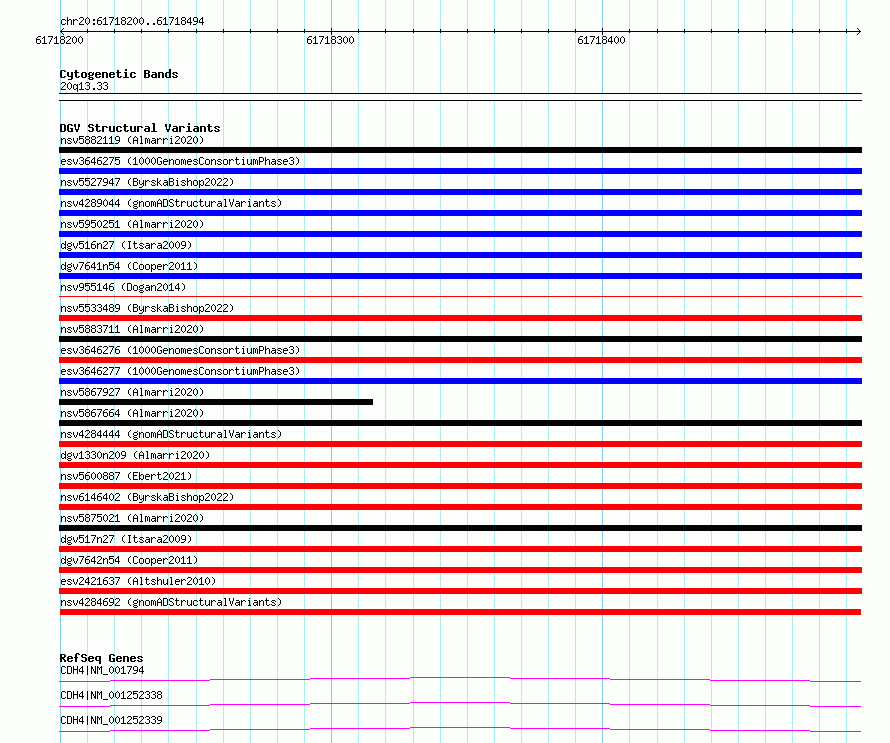
Task: Click the nsv5882119 (Almarri2020) variant label
Action: [132, 140]
